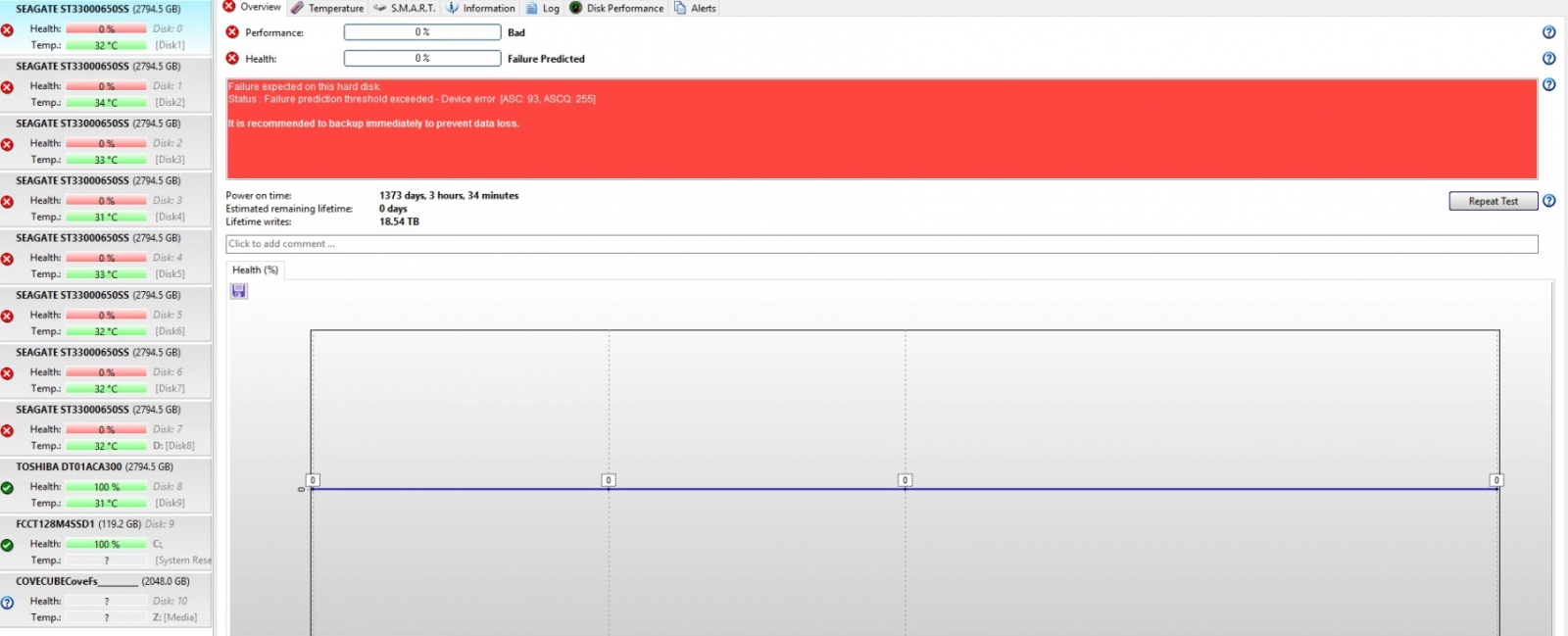The height and width of the screenshot is (636, 1568).
Task: Click the Alerts tab icon
Action: [x=679, y=7]
